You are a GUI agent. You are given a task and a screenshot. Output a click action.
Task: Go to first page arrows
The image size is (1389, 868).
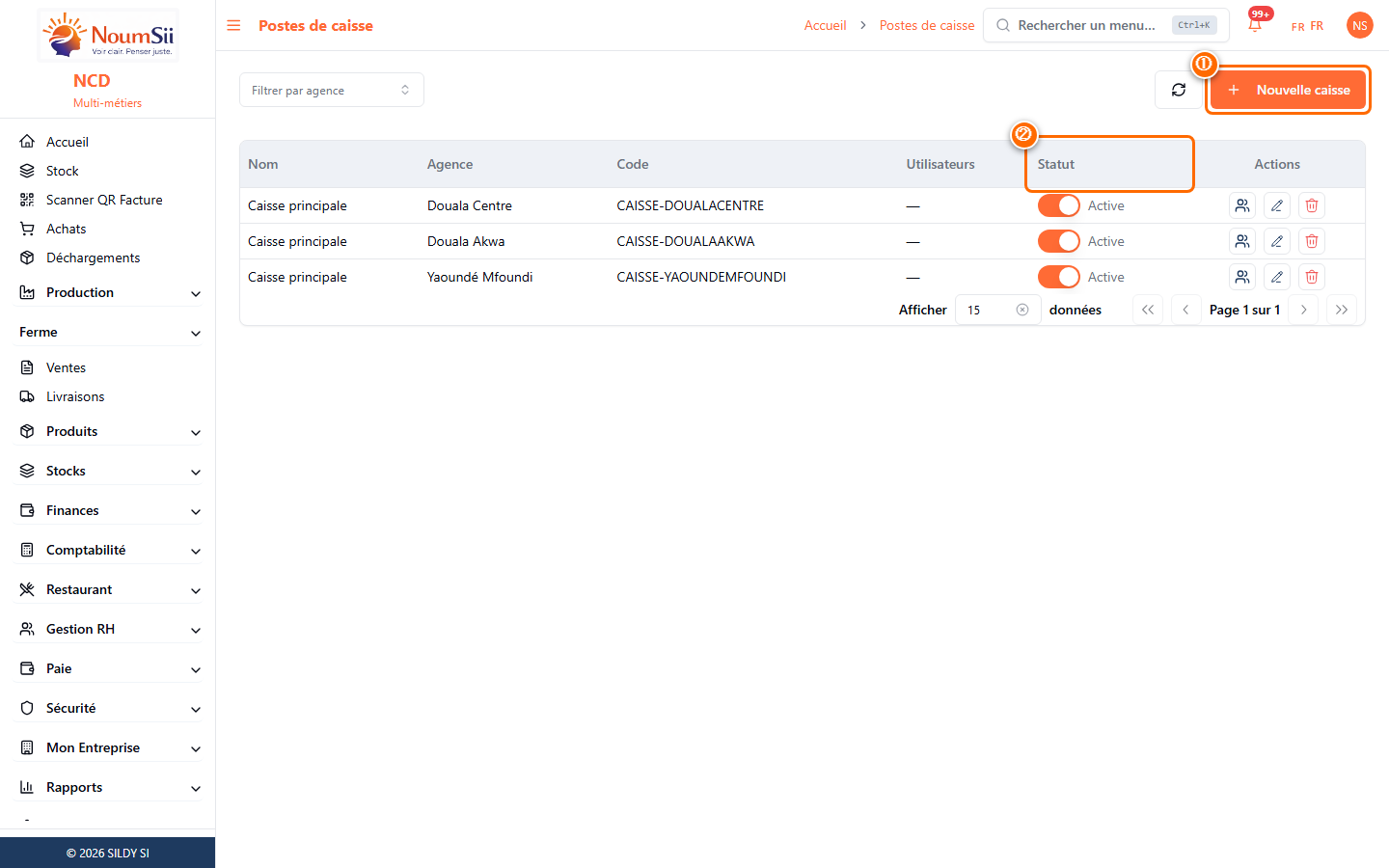(x=1148, y=310)
